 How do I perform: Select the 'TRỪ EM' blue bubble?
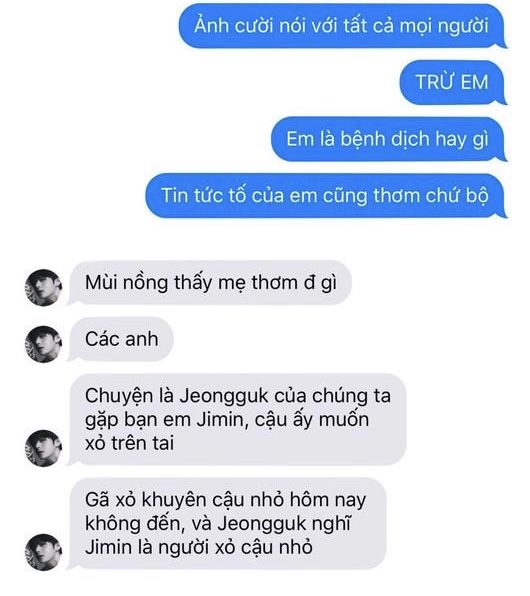pos(453,82)
